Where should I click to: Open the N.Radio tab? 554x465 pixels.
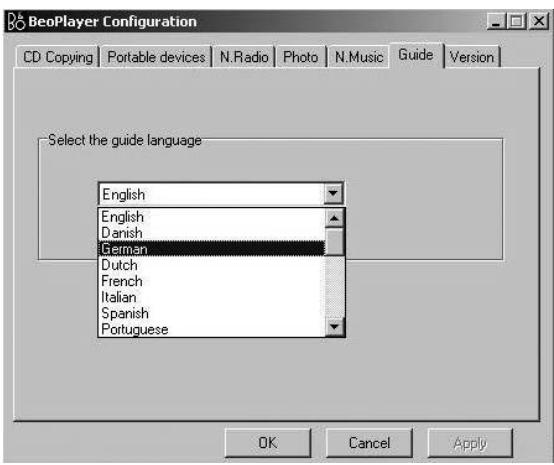pos(244,57)
